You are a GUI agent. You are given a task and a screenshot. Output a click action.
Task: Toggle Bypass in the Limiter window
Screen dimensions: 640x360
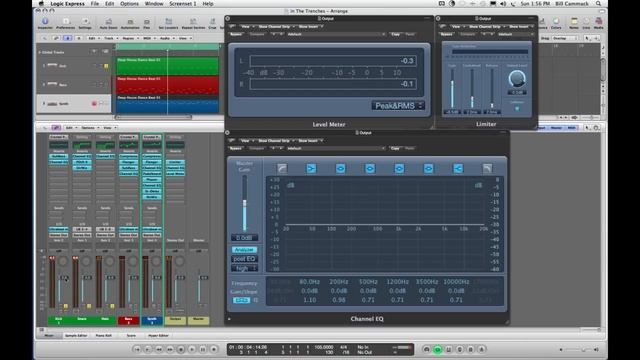point(447,34)
